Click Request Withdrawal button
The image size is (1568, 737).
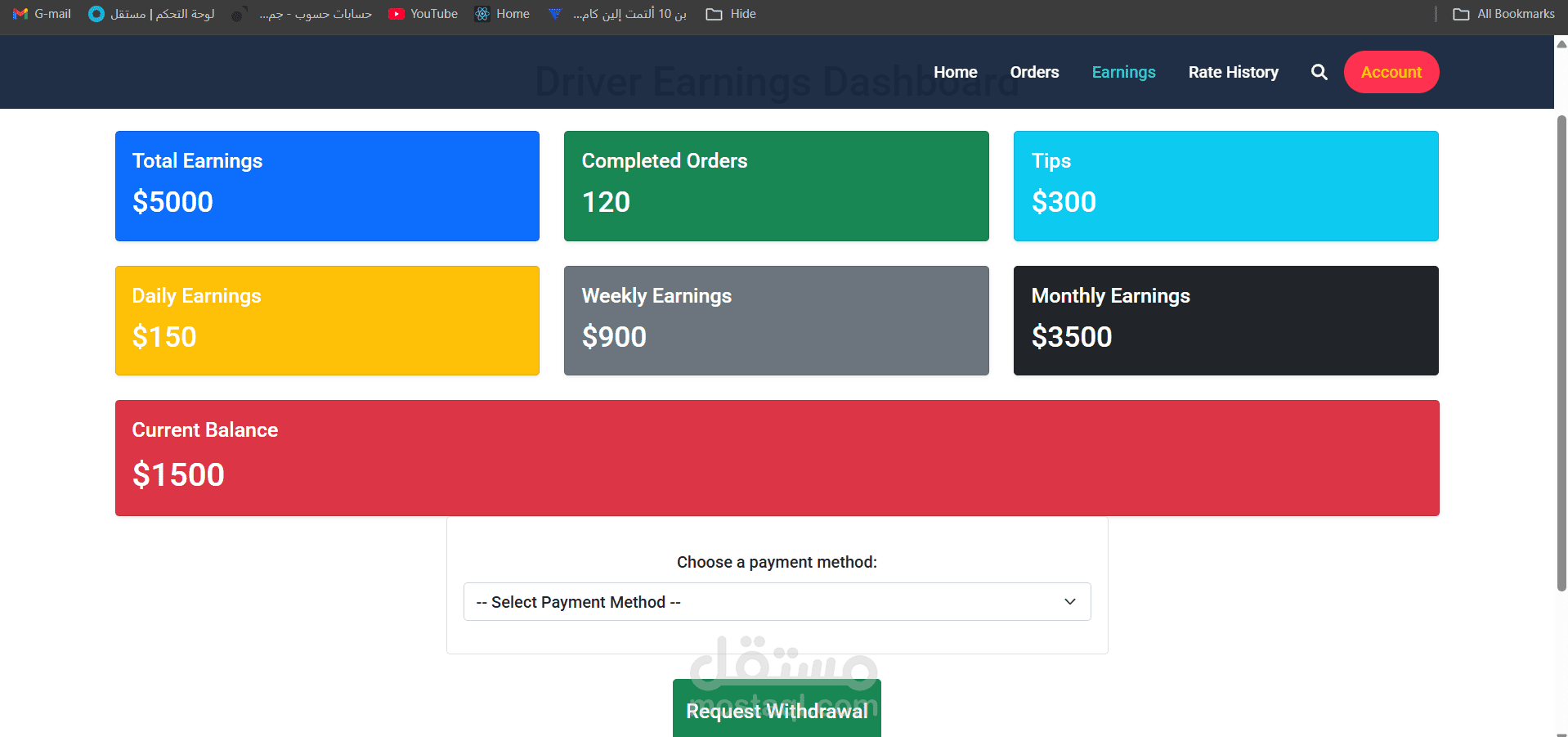pos(777,708)
